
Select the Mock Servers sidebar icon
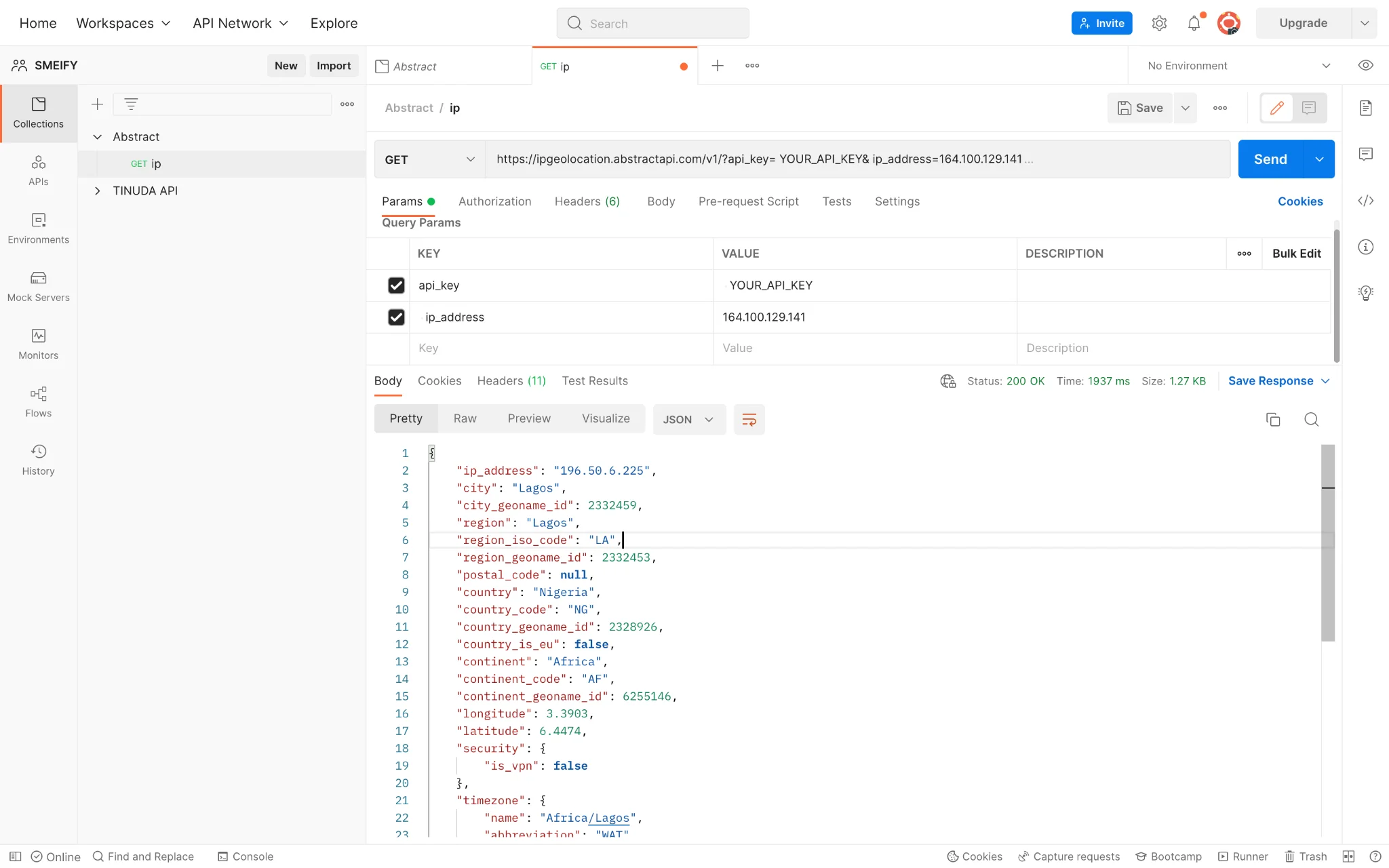click(x=38, y=285)
